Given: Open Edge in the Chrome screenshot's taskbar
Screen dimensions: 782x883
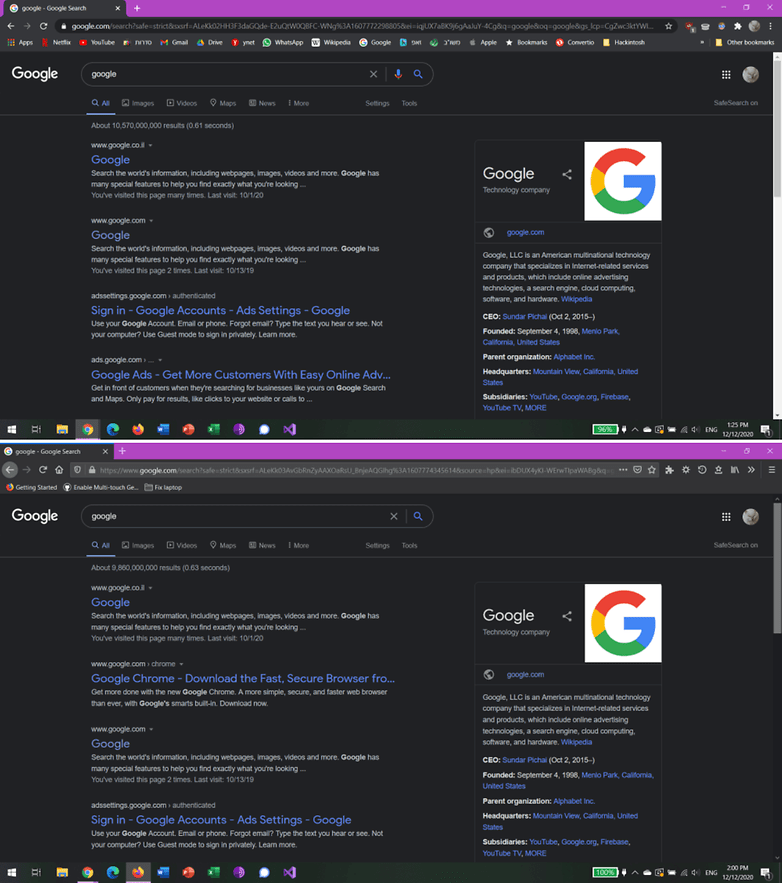Looking at the screenshot, I should pyautogui.click(x=113, y=430).
